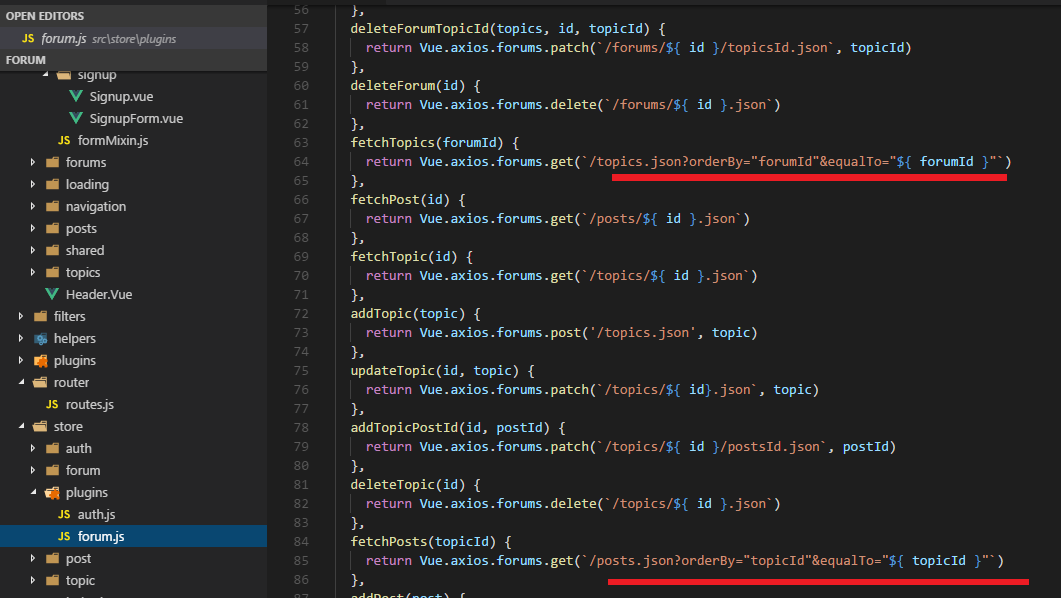Viewport: 1061px width, 598px height.
Task: Expand the posts folder arrow
Action: [32, 229]
